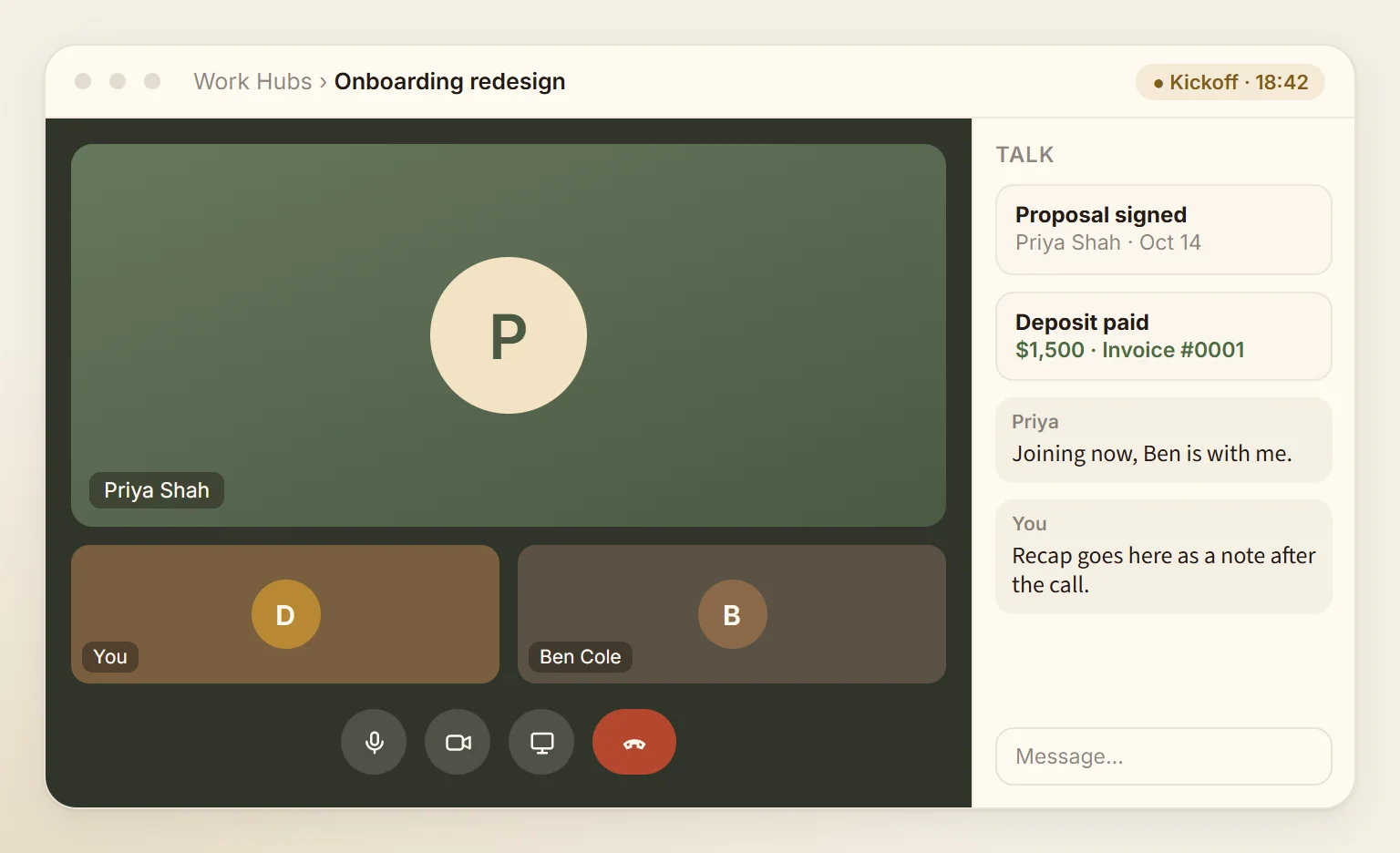Start sharing your screen

(x=541, y=742)
